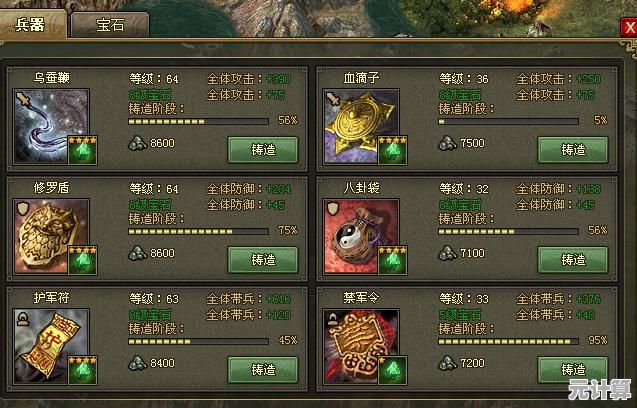The image size is (637, 408).
Task: Open the green gem slot on 八卦袋
Action: pos(392,260)
